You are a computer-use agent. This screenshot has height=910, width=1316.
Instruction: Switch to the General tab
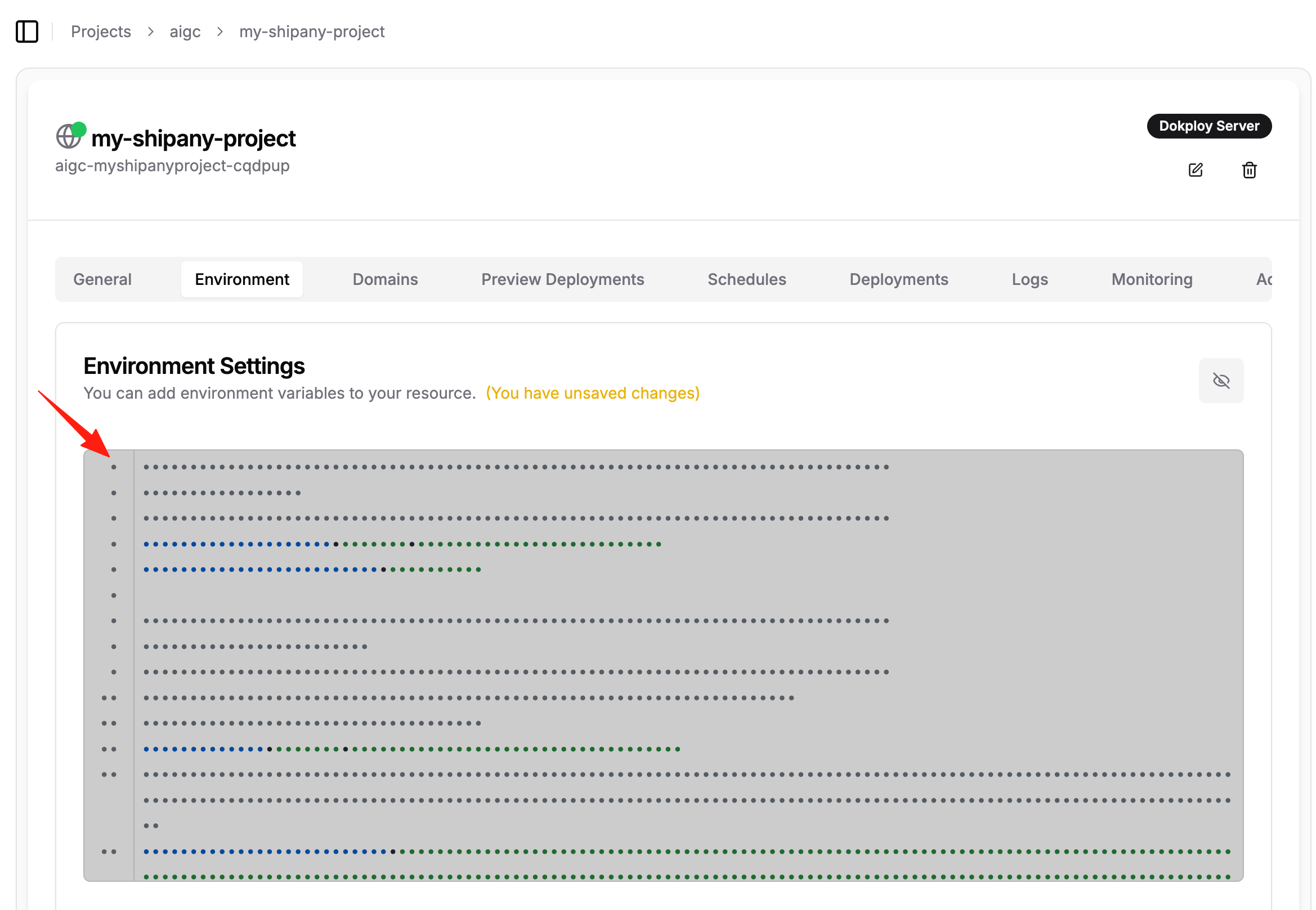102,279
